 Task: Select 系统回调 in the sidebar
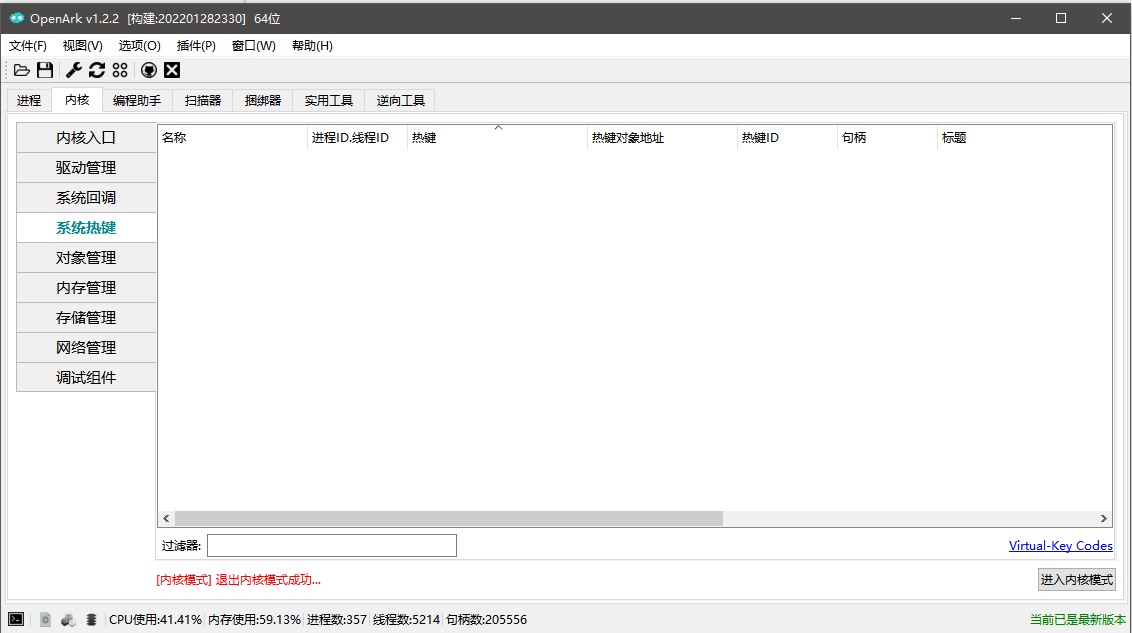click(86, 198)
